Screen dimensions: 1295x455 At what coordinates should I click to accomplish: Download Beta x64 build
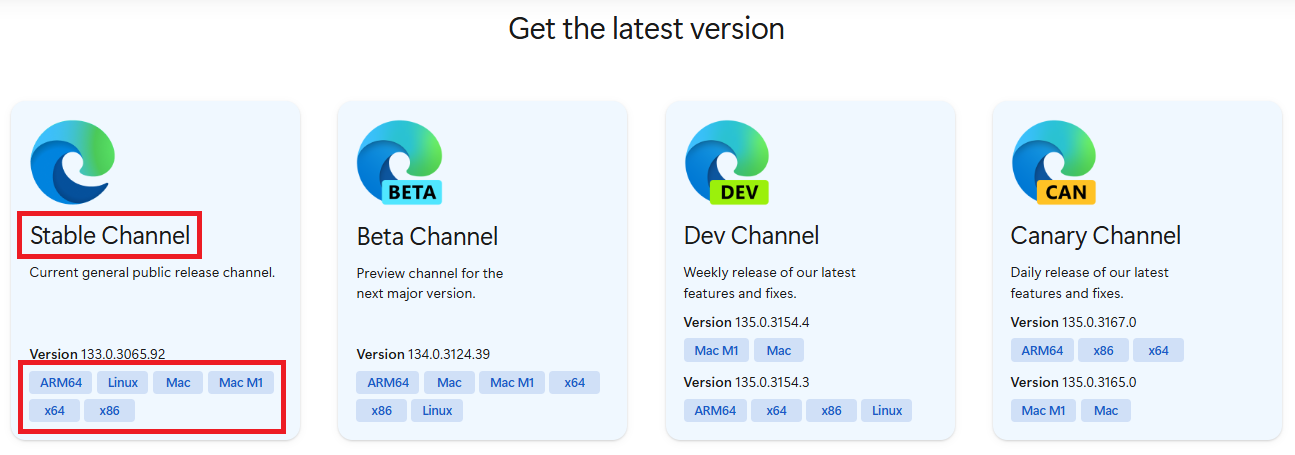point(574,382)
